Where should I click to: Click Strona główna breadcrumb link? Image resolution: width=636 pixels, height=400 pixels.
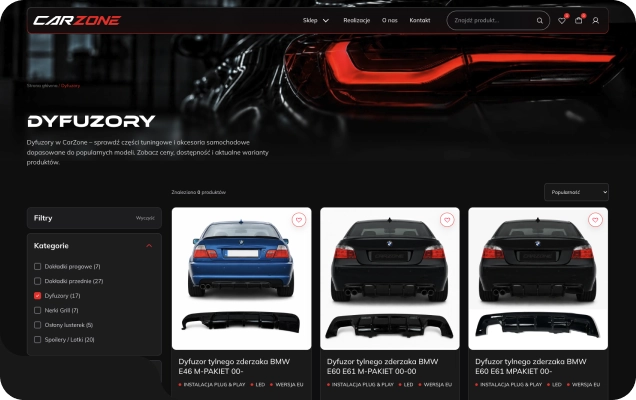(43, 86)
